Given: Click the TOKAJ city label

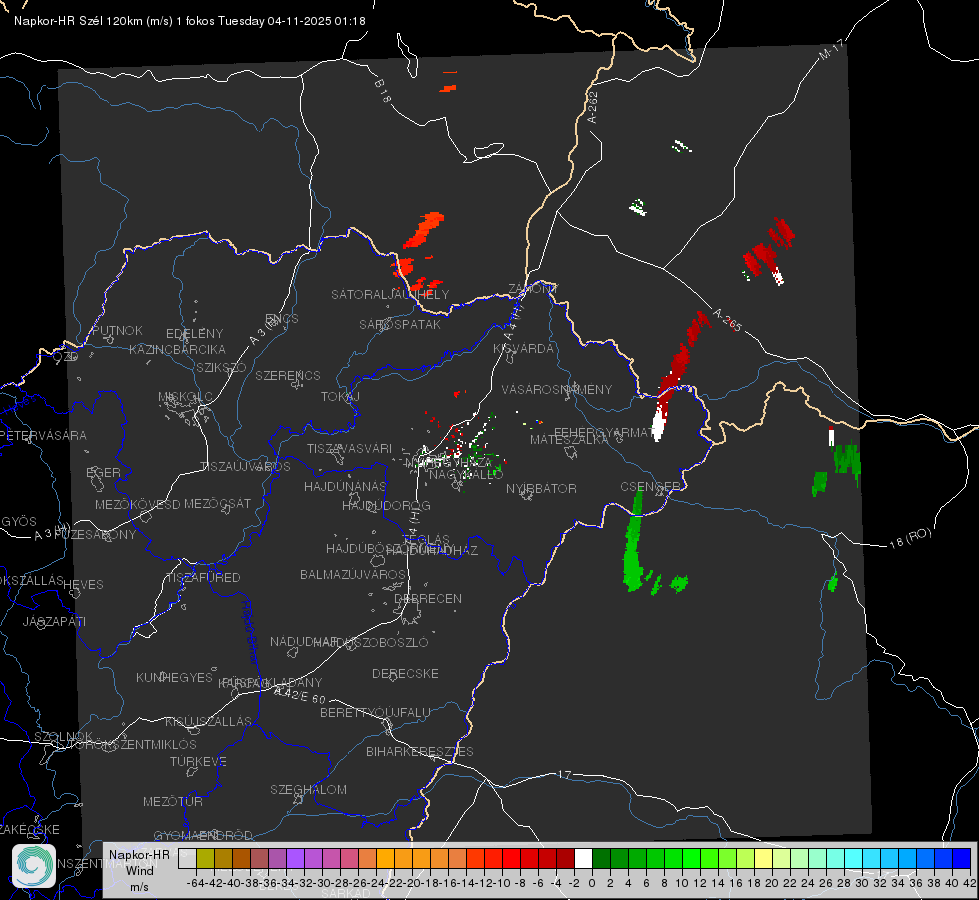Looking at the screenshot, I should (340, 397).
